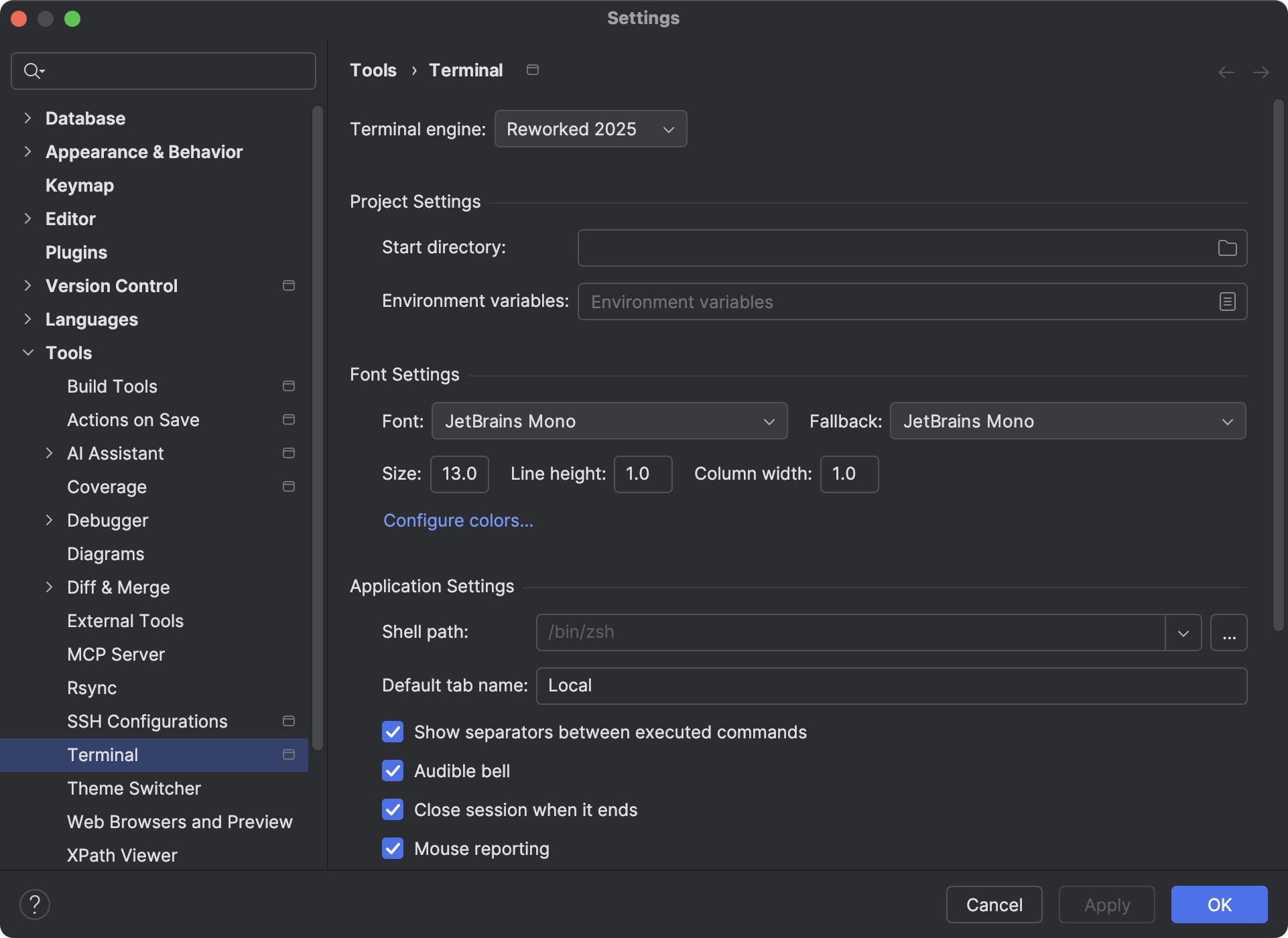
Task: Click the back navigation arrow
Action: pos(1226,72)
